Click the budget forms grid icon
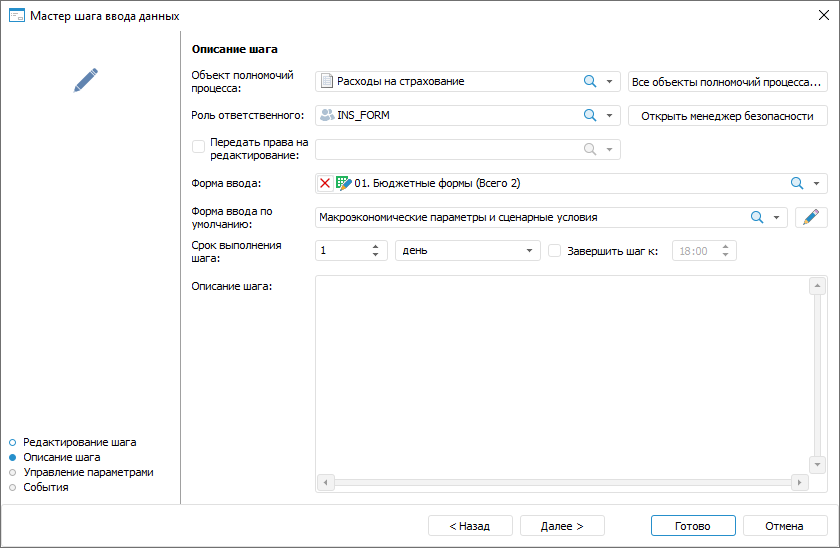Image resolution: width=840 pixels, height=548 pixels. click(x=343, y=183)
